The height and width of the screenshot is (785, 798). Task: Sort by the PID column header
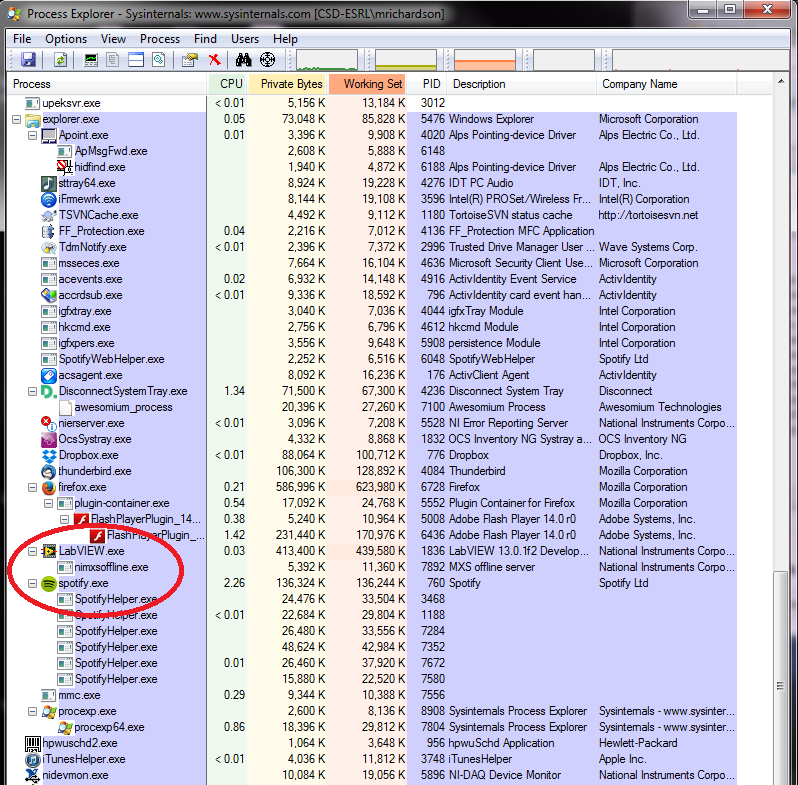428,84
